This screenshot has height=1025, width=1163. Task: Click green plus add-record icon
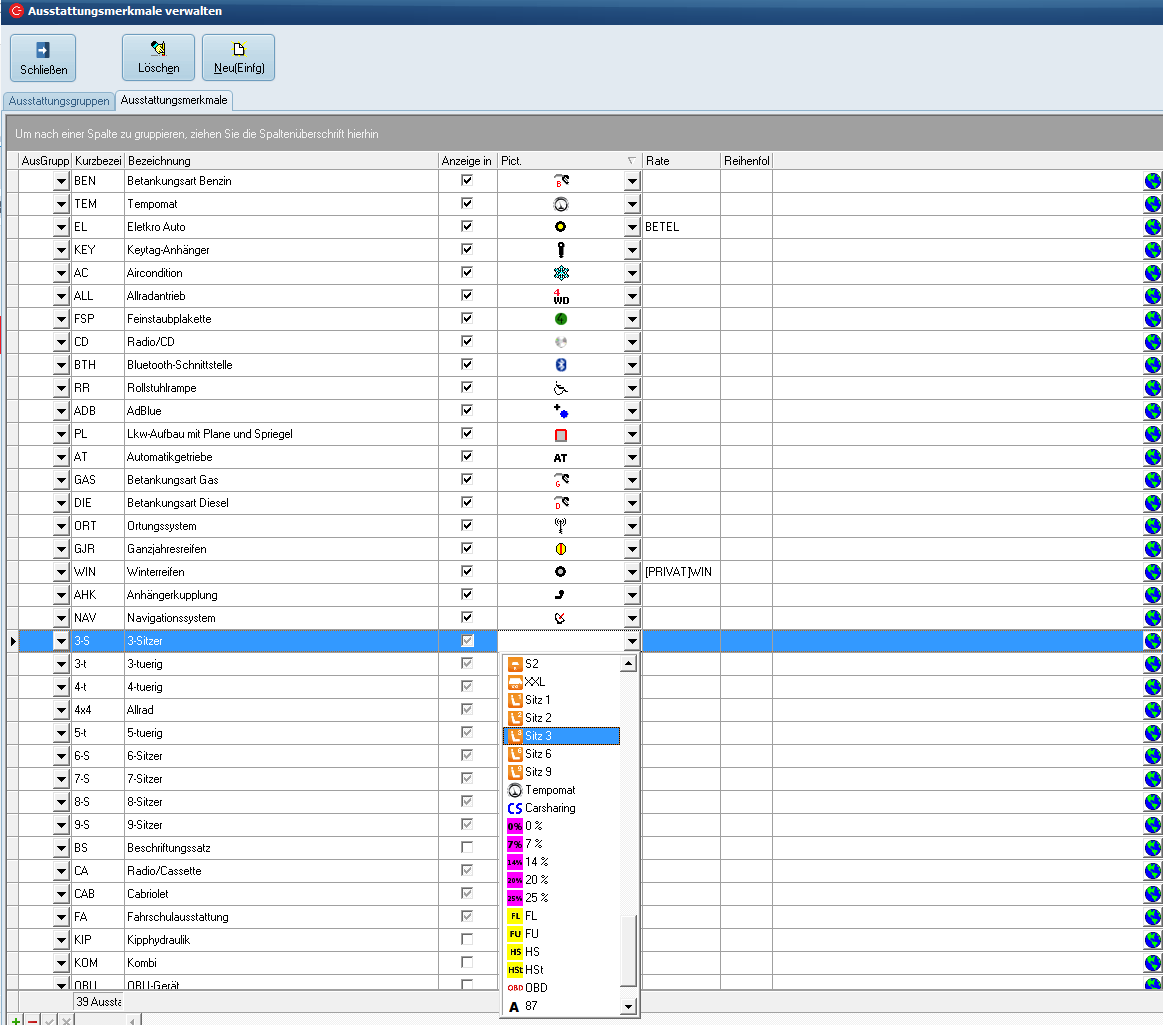(16, 1020)
